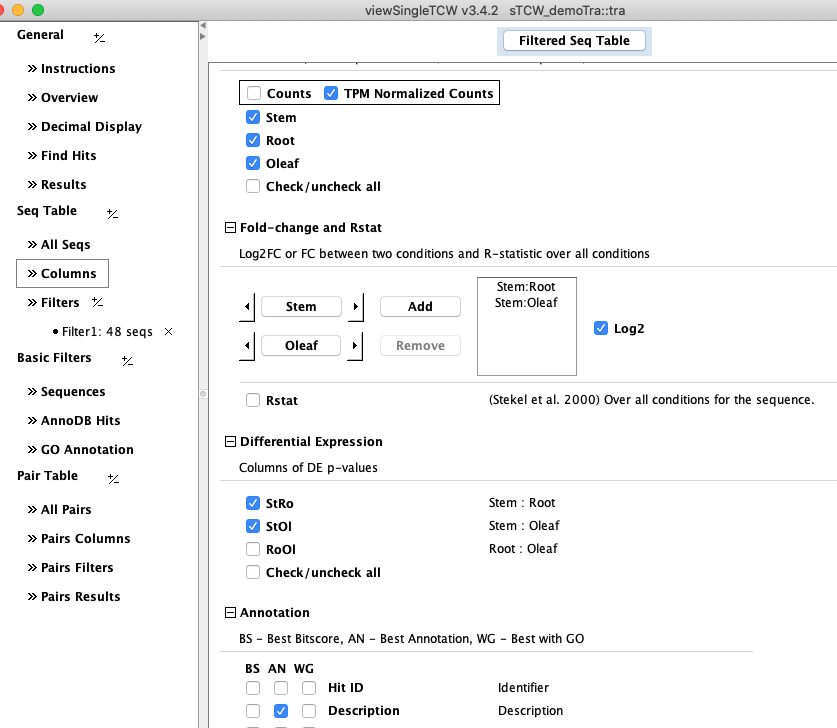Image resolution: width=837 pixels, height=728 pixels.
Task: Collapse the Differential Expression section
Action: (231, 442)
